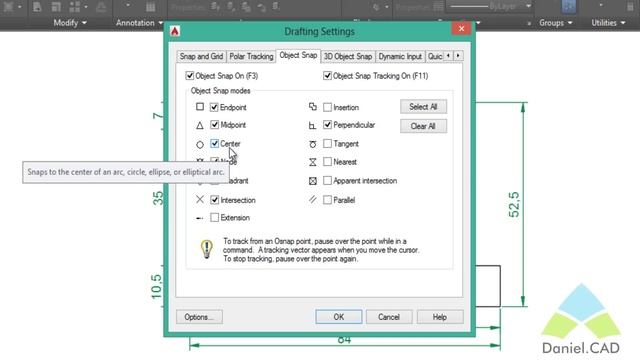This screenshot has width=640, height=360.
Task: Toggle the Object Snap On (F3) checkbox
Action: tap(189, 76)
